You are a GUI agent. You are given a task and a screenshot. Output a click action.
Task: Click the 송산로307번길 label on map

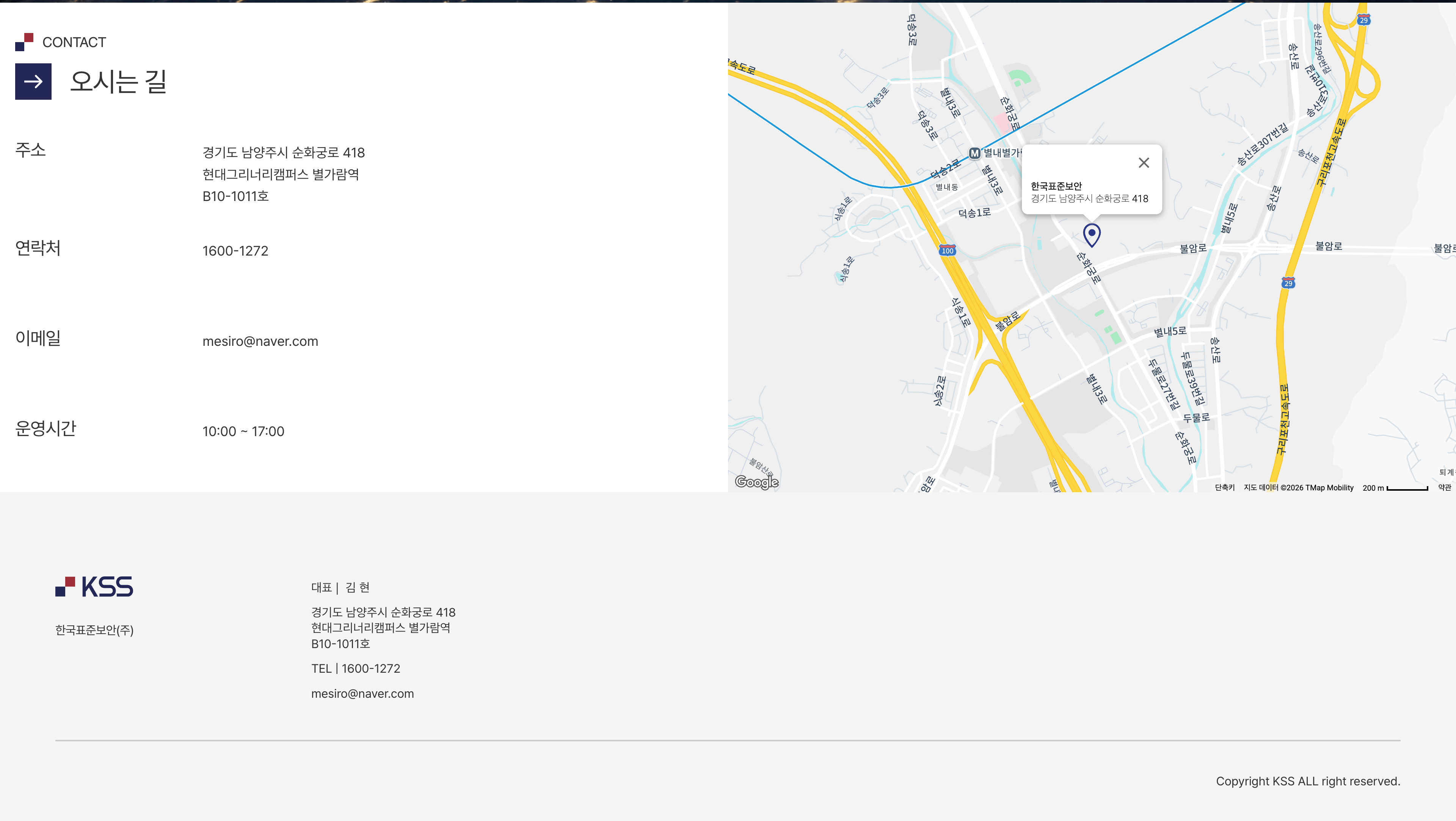pos(1262,145)
